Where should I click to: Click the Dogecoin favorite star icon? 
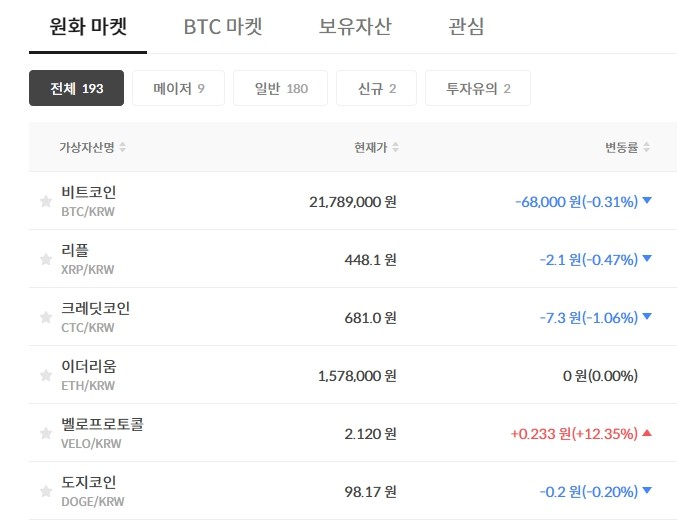tap(45, 492)
